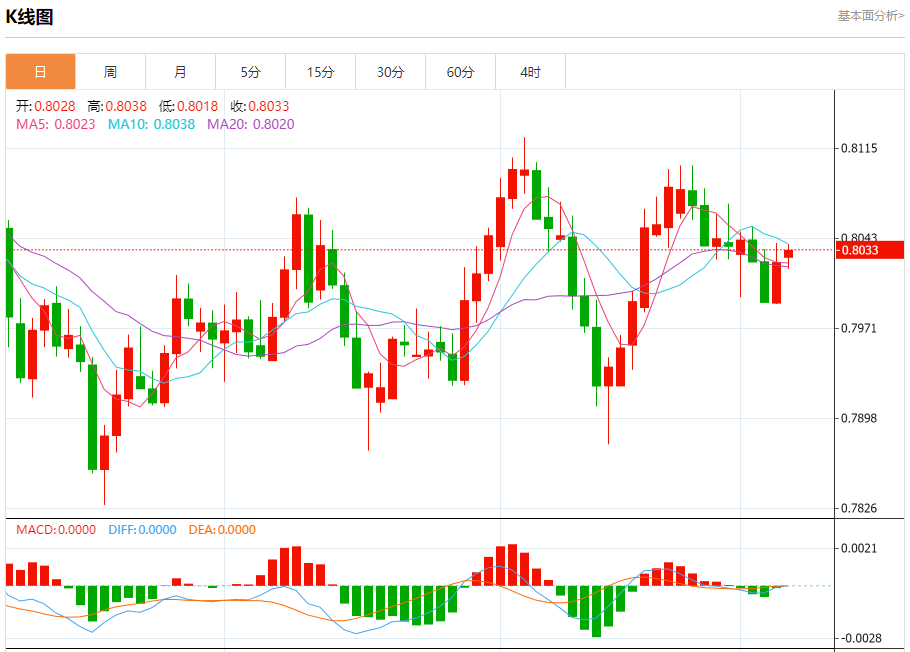Screen dimensions: 910x652
Task: Click the MA10: 0.8038 label
Action: 151,124
